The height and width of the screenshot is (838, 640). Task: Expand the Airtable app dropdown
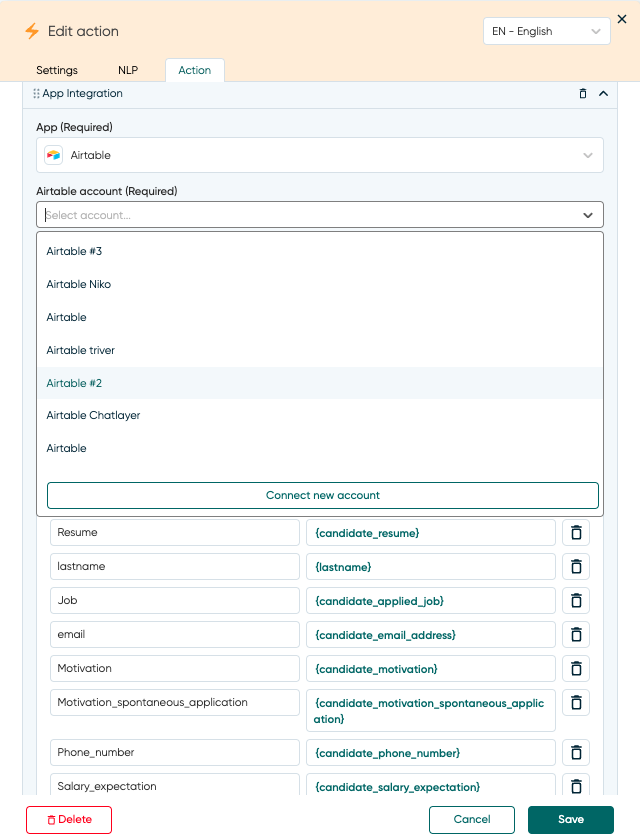point(320,155)
